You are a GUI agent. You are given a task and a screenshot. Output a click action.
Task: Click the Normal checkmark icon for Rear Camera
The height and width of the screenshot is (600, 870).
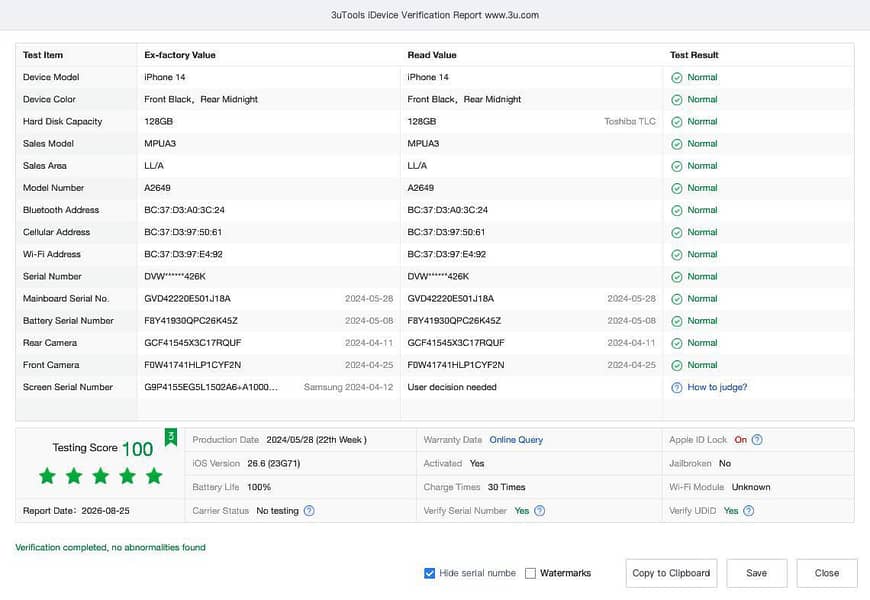(676, 344)
